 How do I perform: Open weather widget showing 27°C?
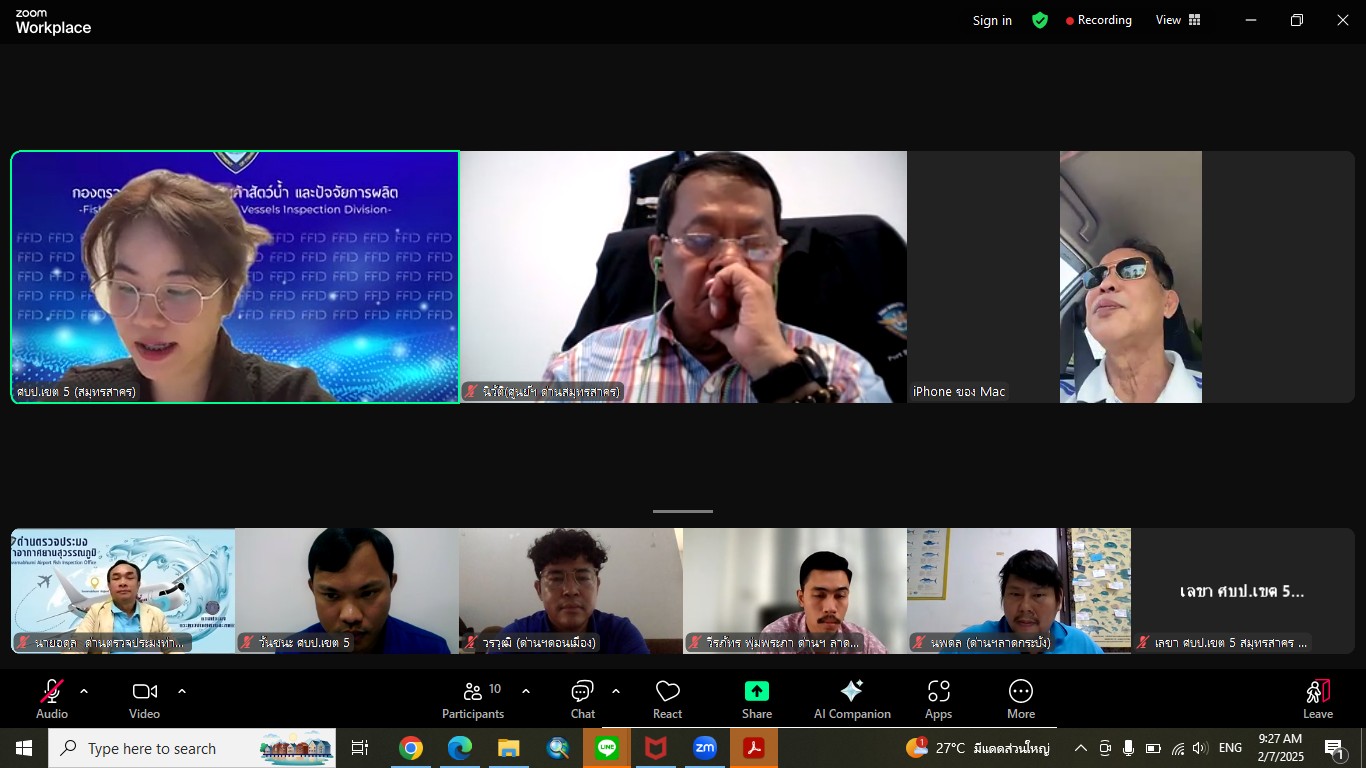978,748
